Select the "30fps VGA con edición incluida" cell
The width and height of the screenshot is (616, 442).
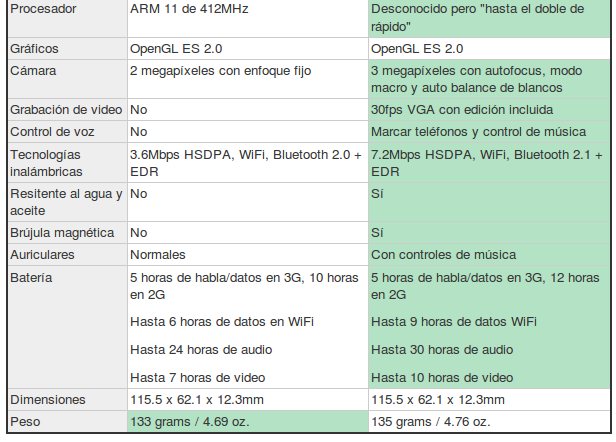pos(459,109)
